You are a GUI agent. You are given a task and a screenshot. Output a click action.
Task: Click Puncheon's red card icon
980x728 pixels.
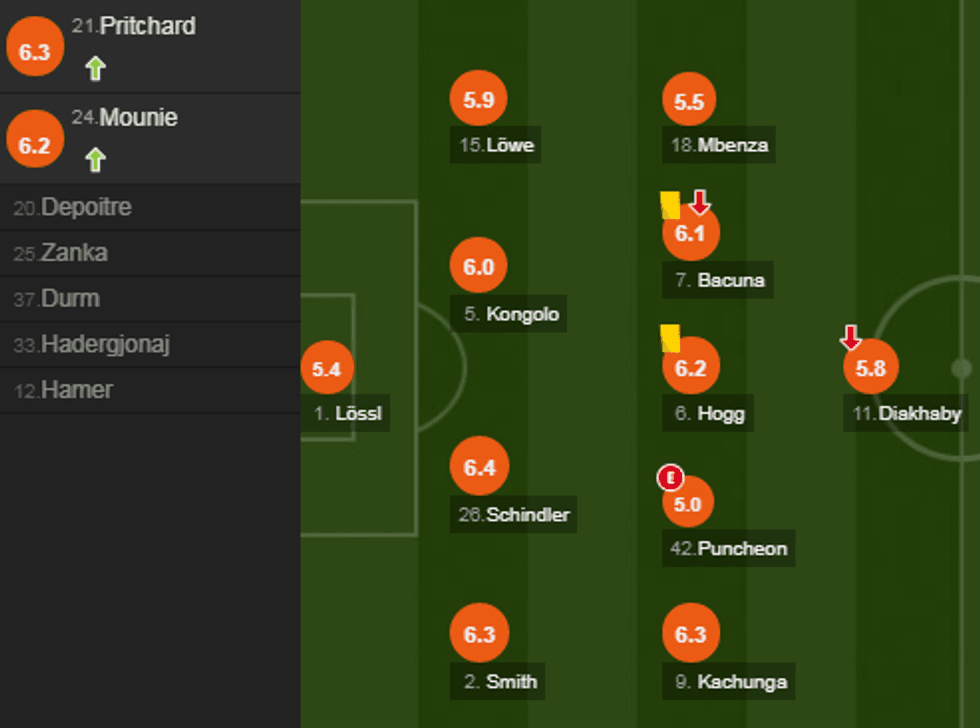coord(669,478)
